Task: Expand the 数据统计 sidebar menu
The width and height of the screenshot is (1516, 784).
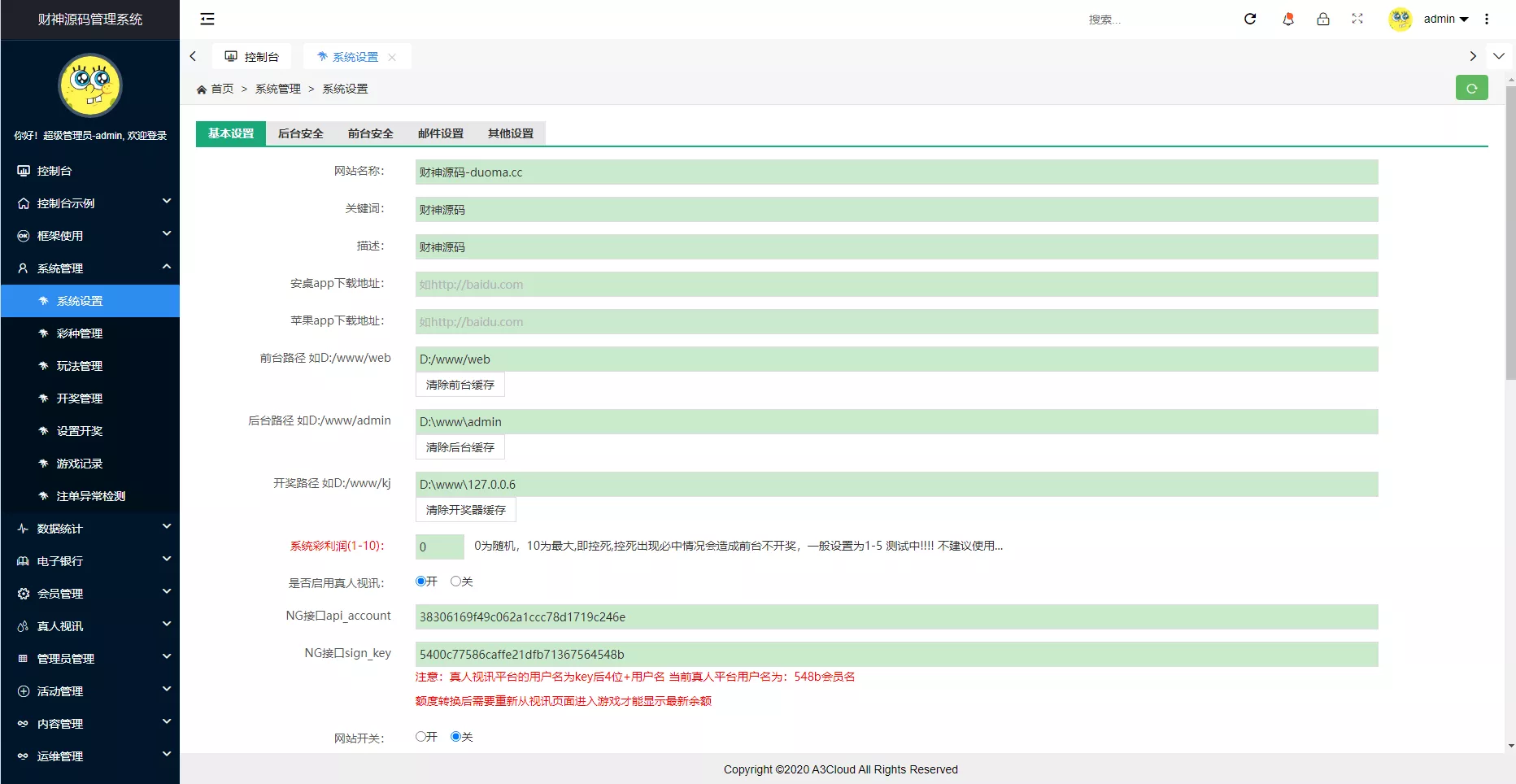Action: tap(89, 529)
